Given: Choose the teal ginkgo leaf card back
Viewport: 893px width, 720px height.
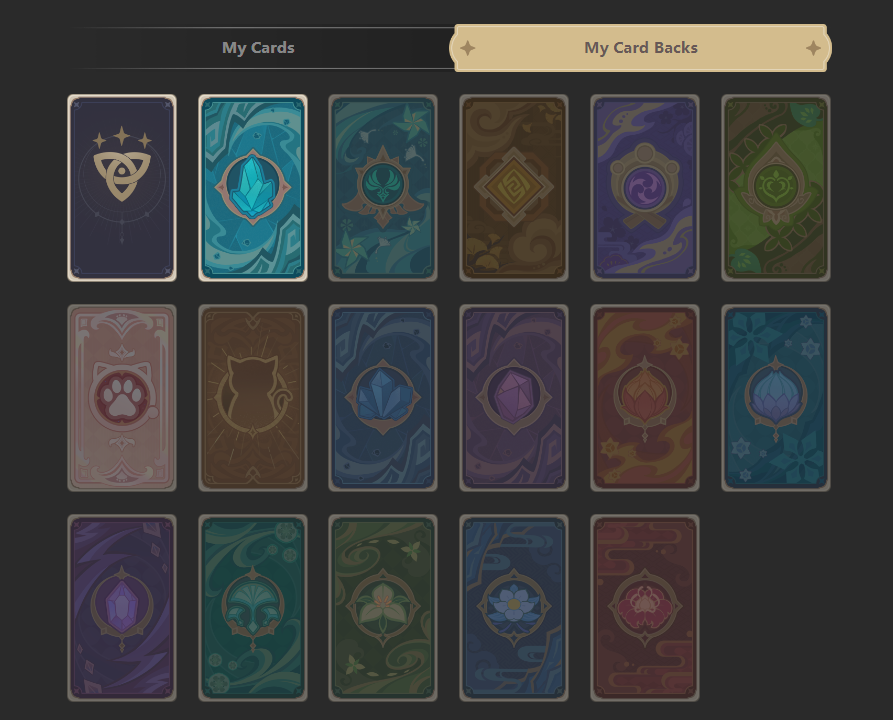Looking at the screenshot, I should pyautogui.click(x=253, y=608).
